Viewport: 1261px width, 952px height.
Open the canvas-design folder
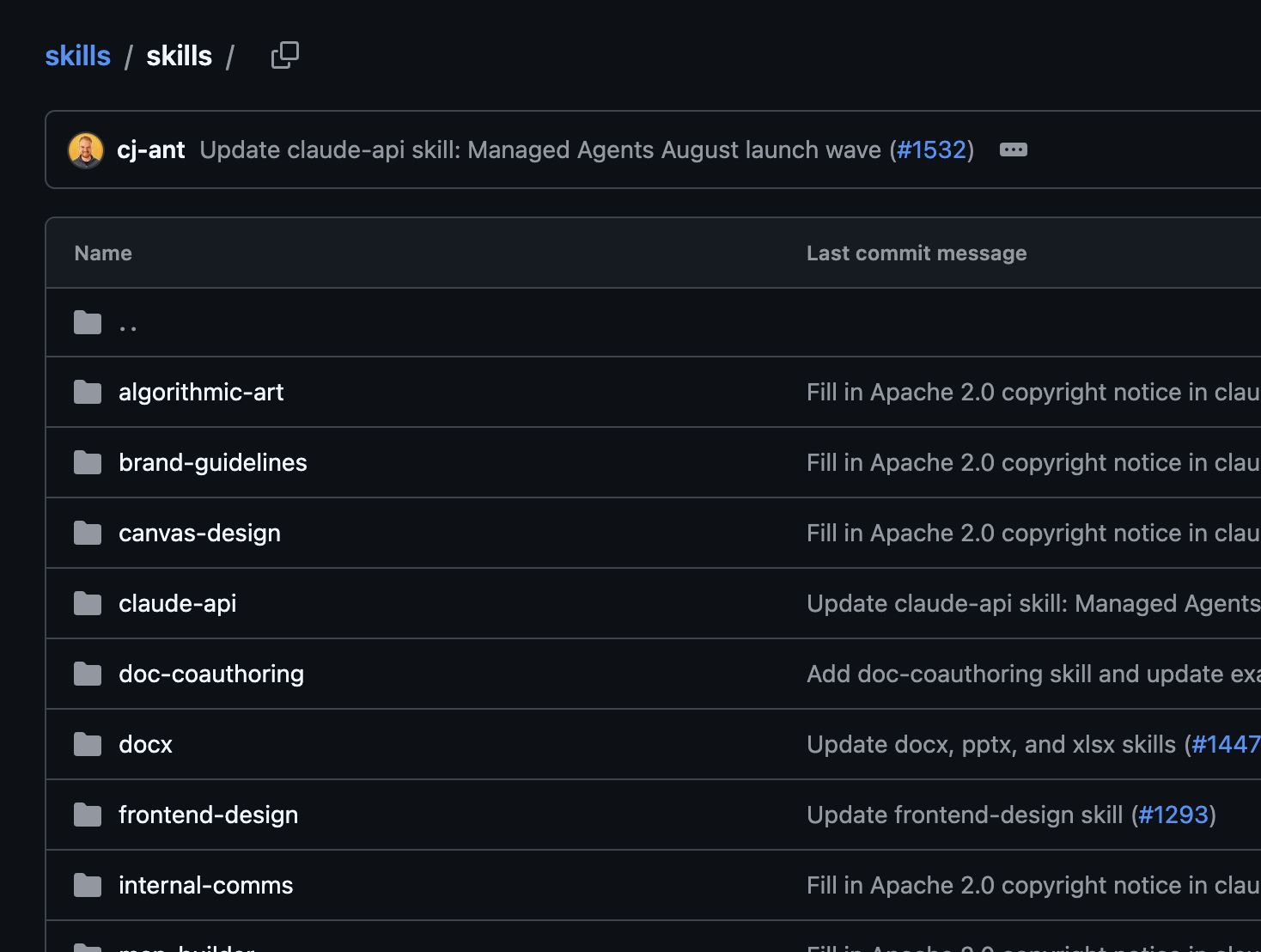click(x=199, y=533)
